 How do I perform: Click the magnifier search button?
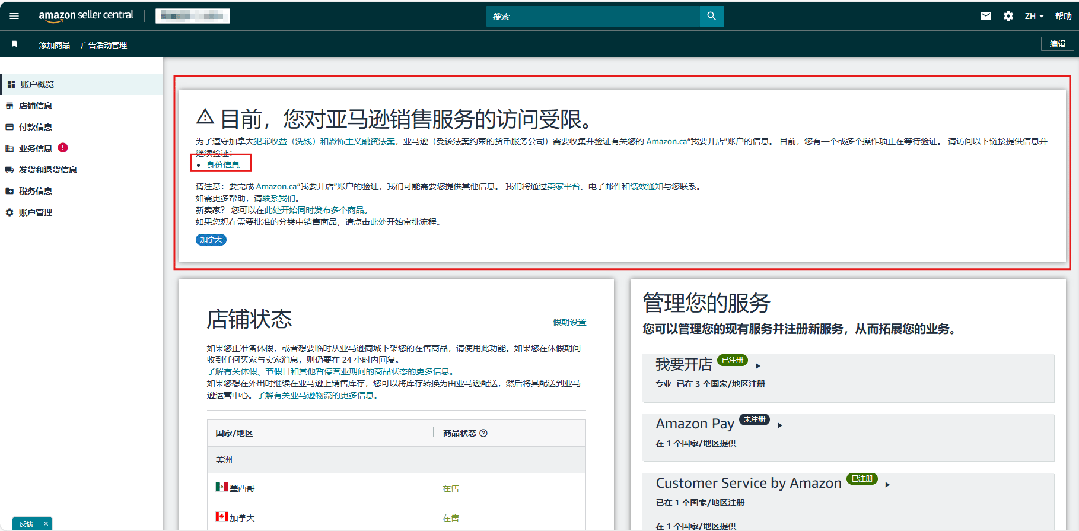[x=710, y=16]
